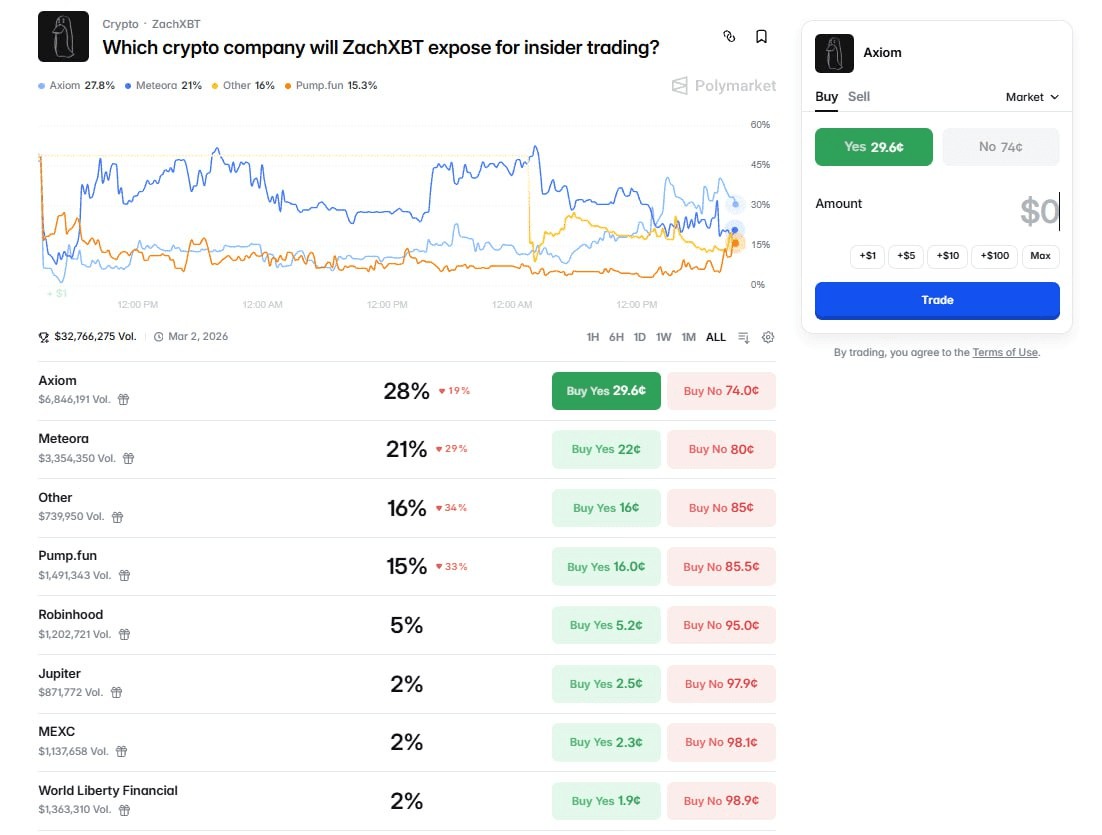Viewport: 1102px width, 835px height.
Task: Expand the Pump.fun market row
Action: click(68, 556)
